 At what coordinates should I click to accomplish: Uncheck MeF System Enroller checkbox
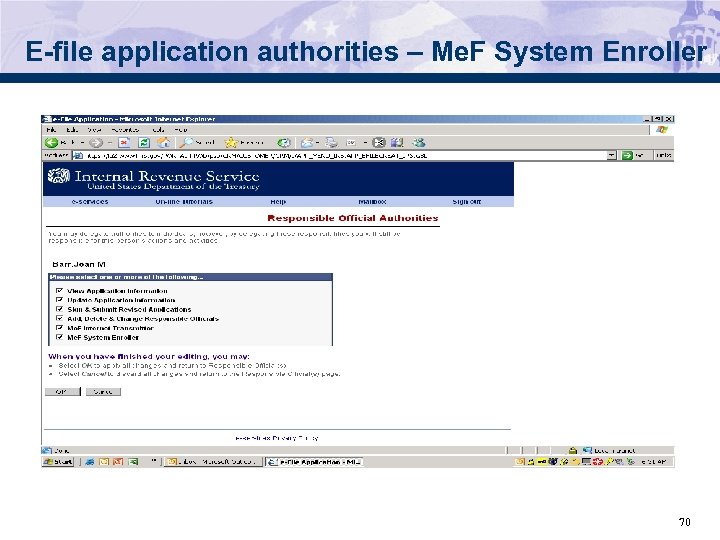point(59,337)
